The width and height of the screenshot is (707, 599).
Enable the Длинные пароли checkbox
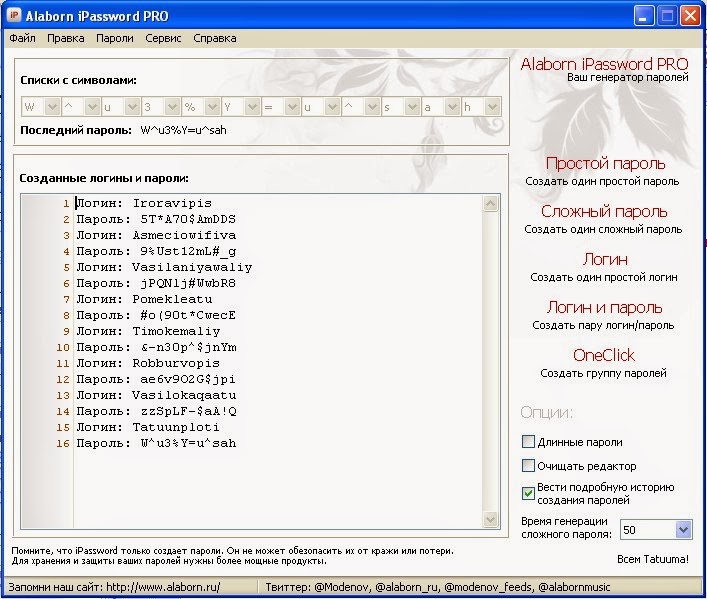point(528,442)
